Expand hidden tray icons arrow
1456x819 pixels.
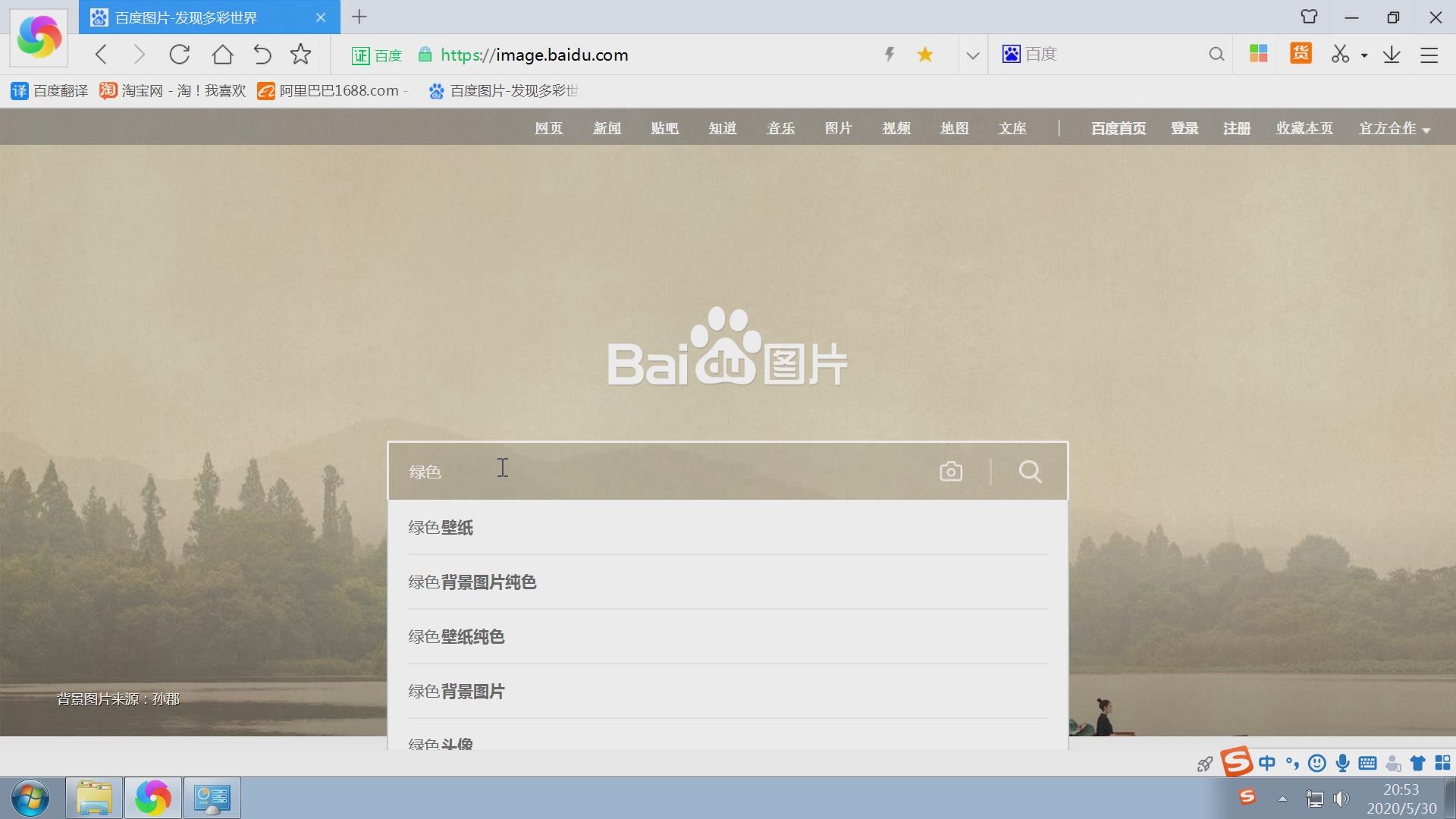[x=1282, y=798]
